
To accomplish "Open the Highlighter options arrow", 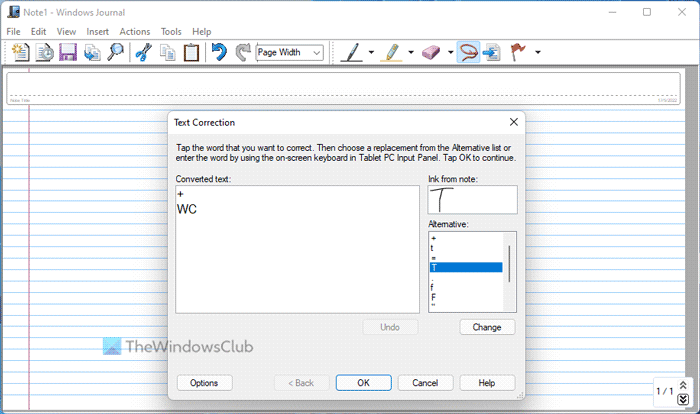I will point(411,52).
